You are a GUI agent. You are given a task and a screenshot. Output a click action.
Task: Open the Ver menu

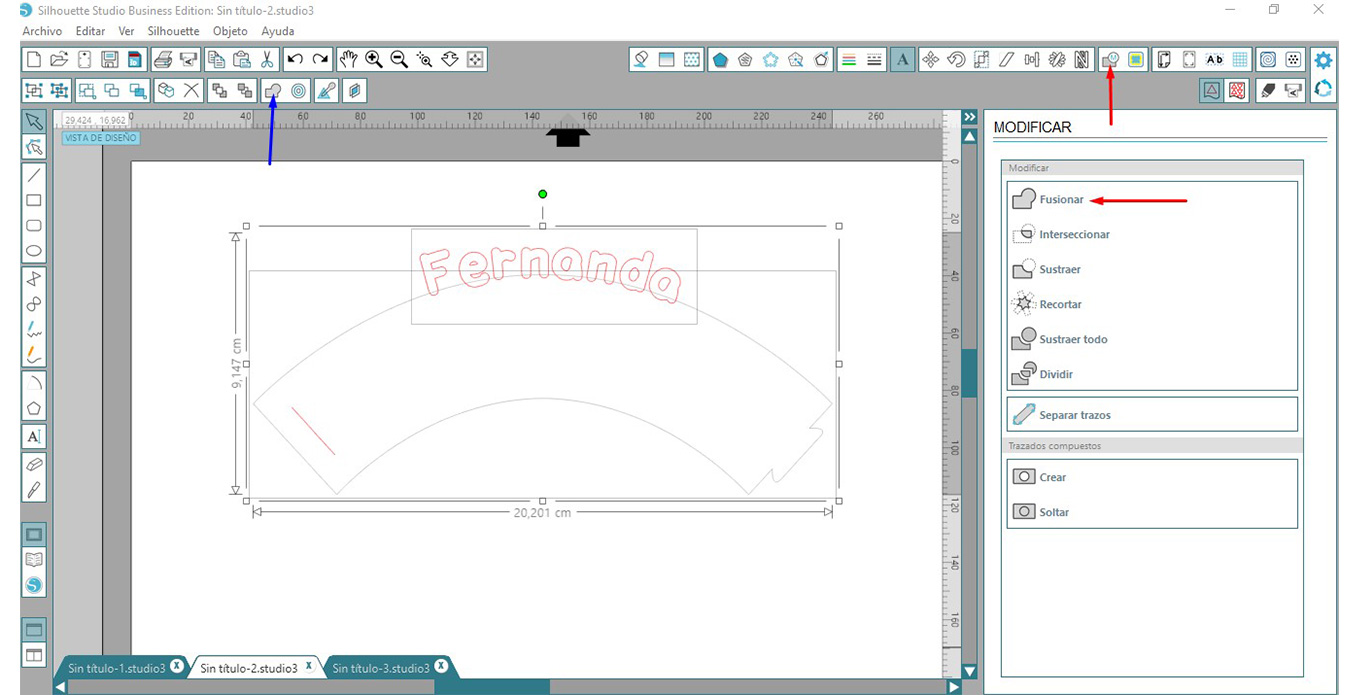click(x=126, y=31)
